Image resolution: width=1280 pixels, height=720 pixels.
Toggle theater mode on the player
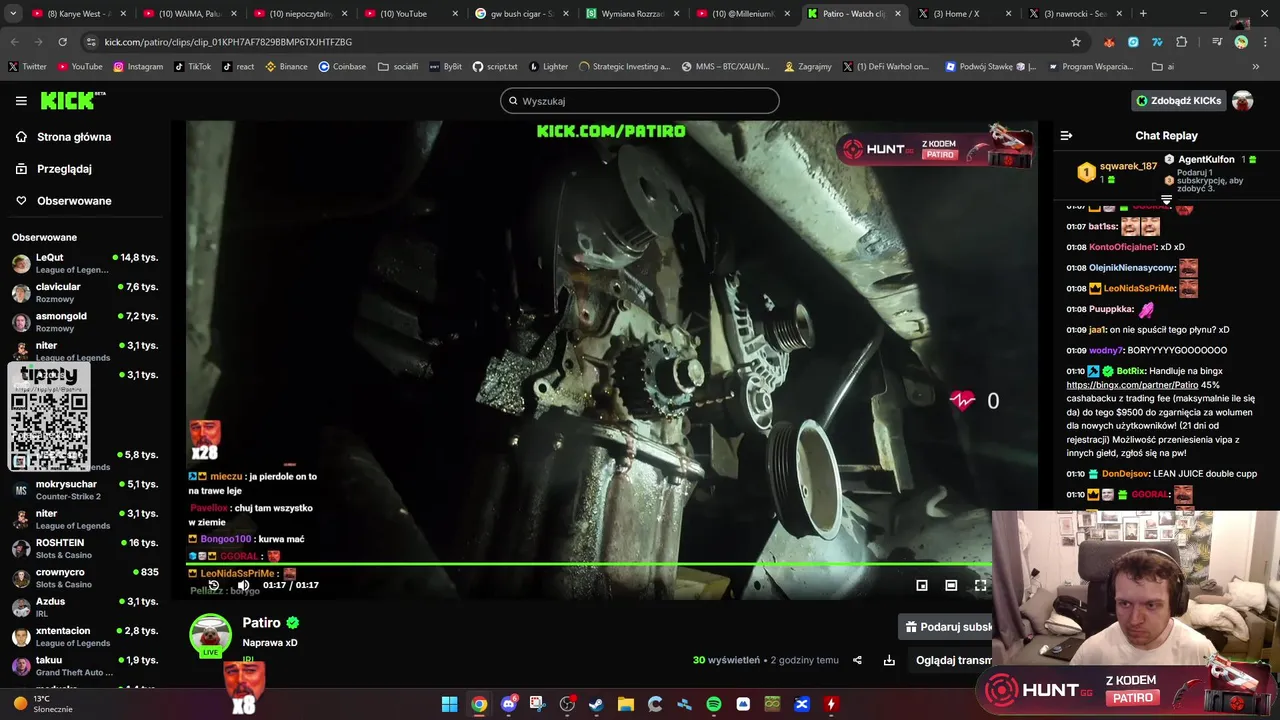click(951, 585)
